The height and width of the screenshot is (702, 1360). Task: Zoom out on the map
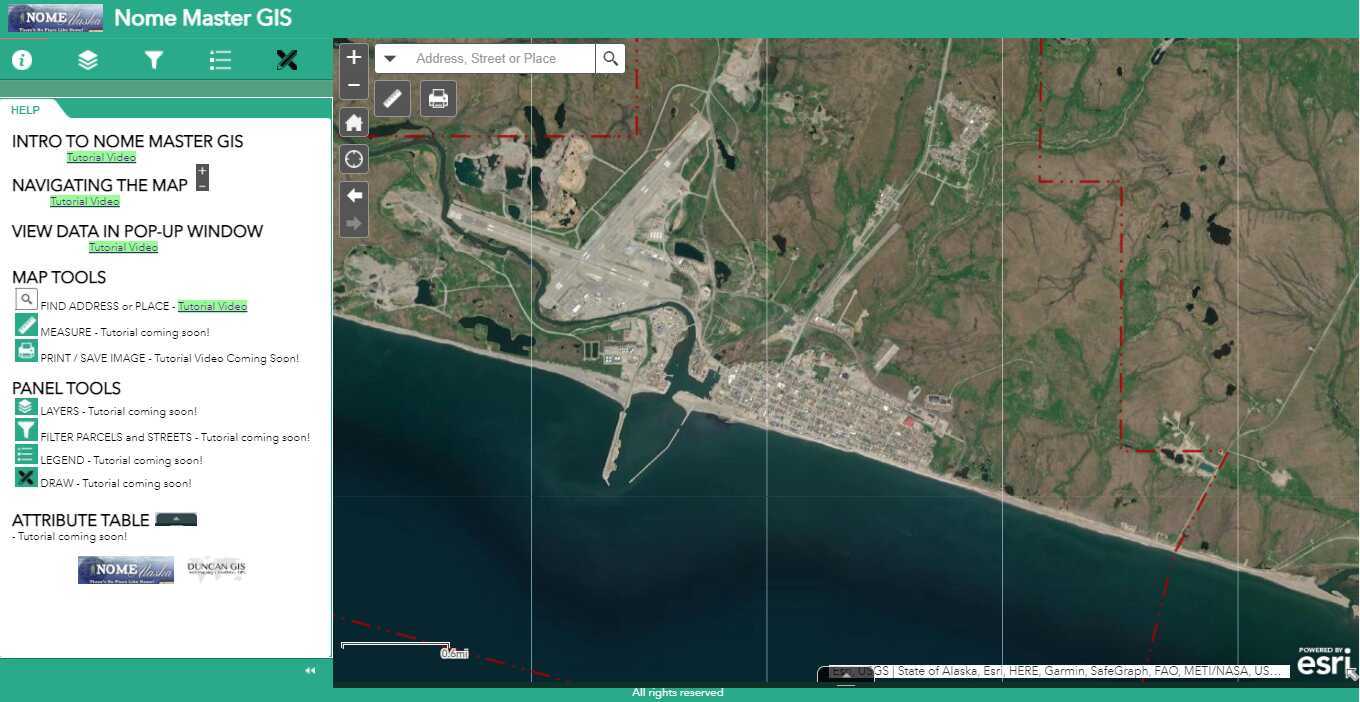(x=354, y=86)
